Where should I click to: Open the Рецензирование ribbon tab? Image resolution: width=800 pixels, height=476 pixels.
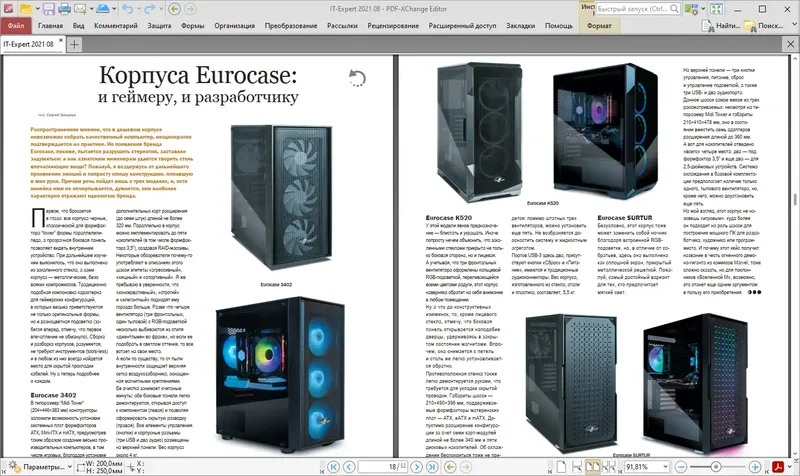click(393, 26)
